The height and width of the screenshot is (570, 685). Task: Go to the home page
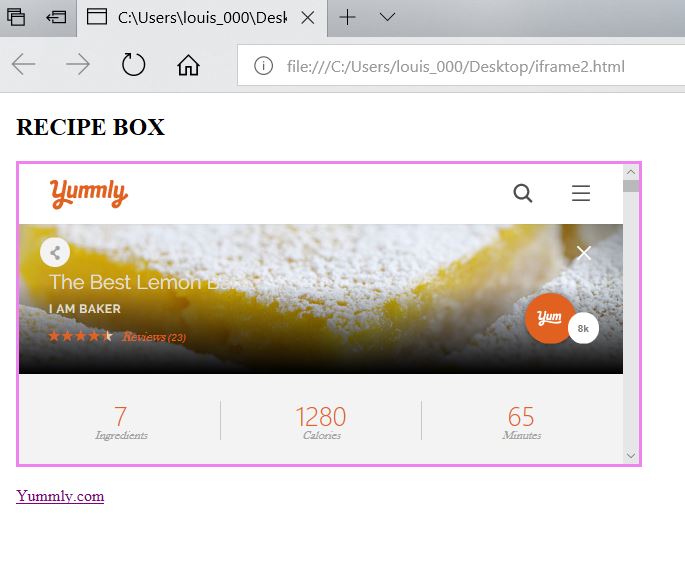[188, 65]
